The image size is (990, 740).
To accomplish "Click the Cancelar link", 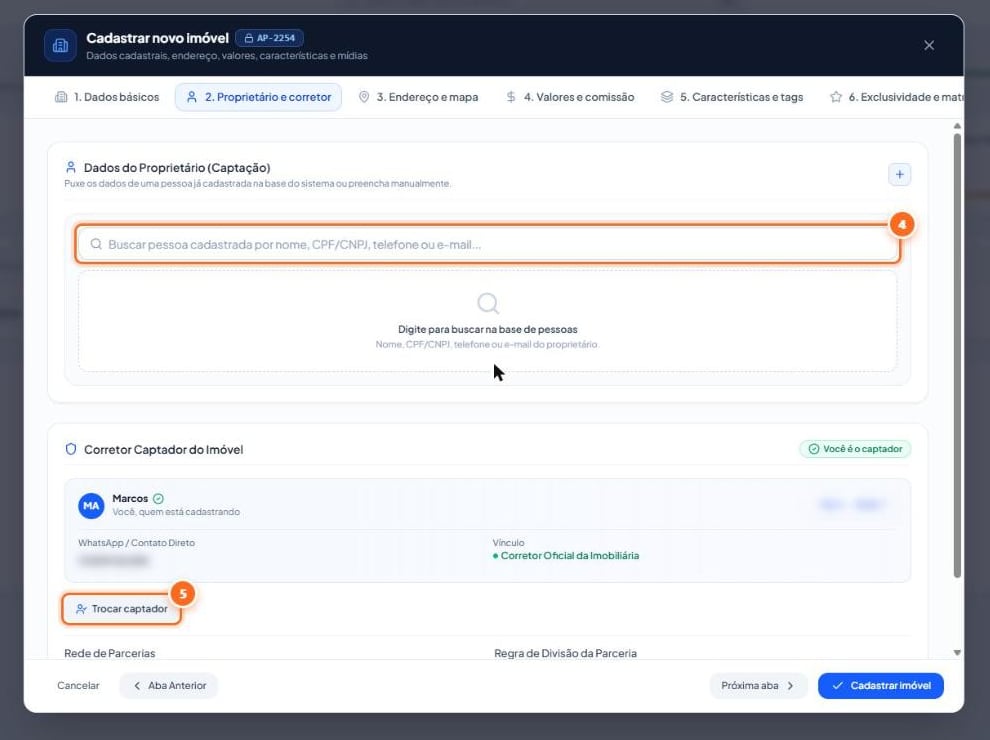I will [x=78, y=686].
